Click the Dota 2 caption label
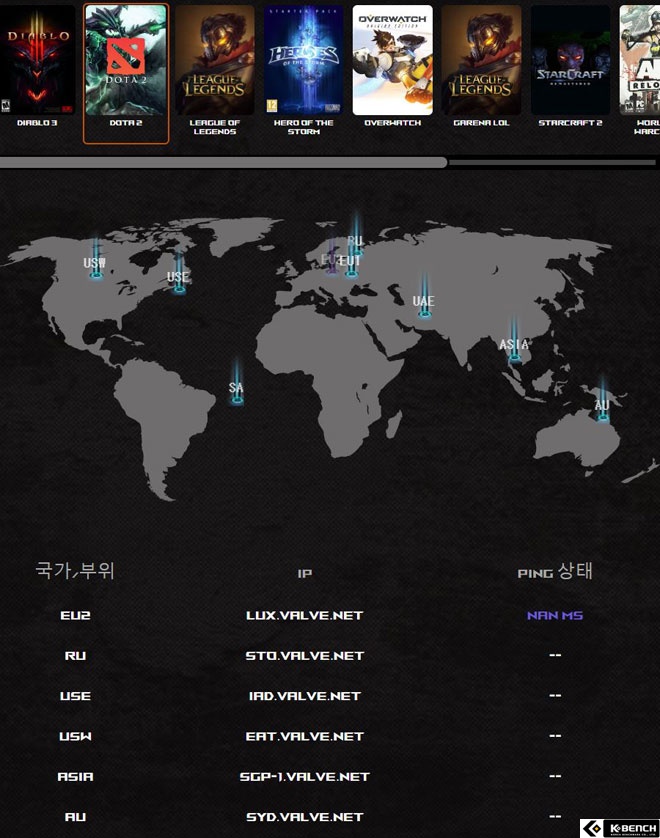The image size is (660, 838). [x=126, y=123]
